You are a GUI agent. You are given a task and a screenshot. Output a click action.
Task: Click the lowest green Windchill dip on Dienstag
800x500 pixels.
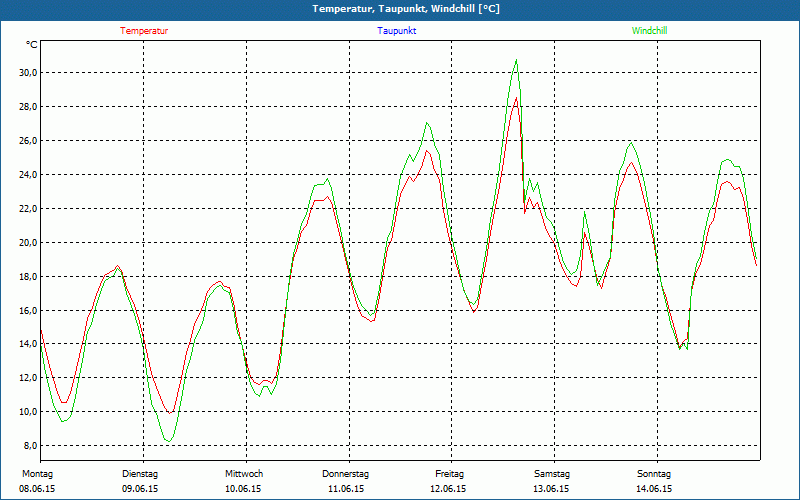pyautogui.click(x=168, y=441)
